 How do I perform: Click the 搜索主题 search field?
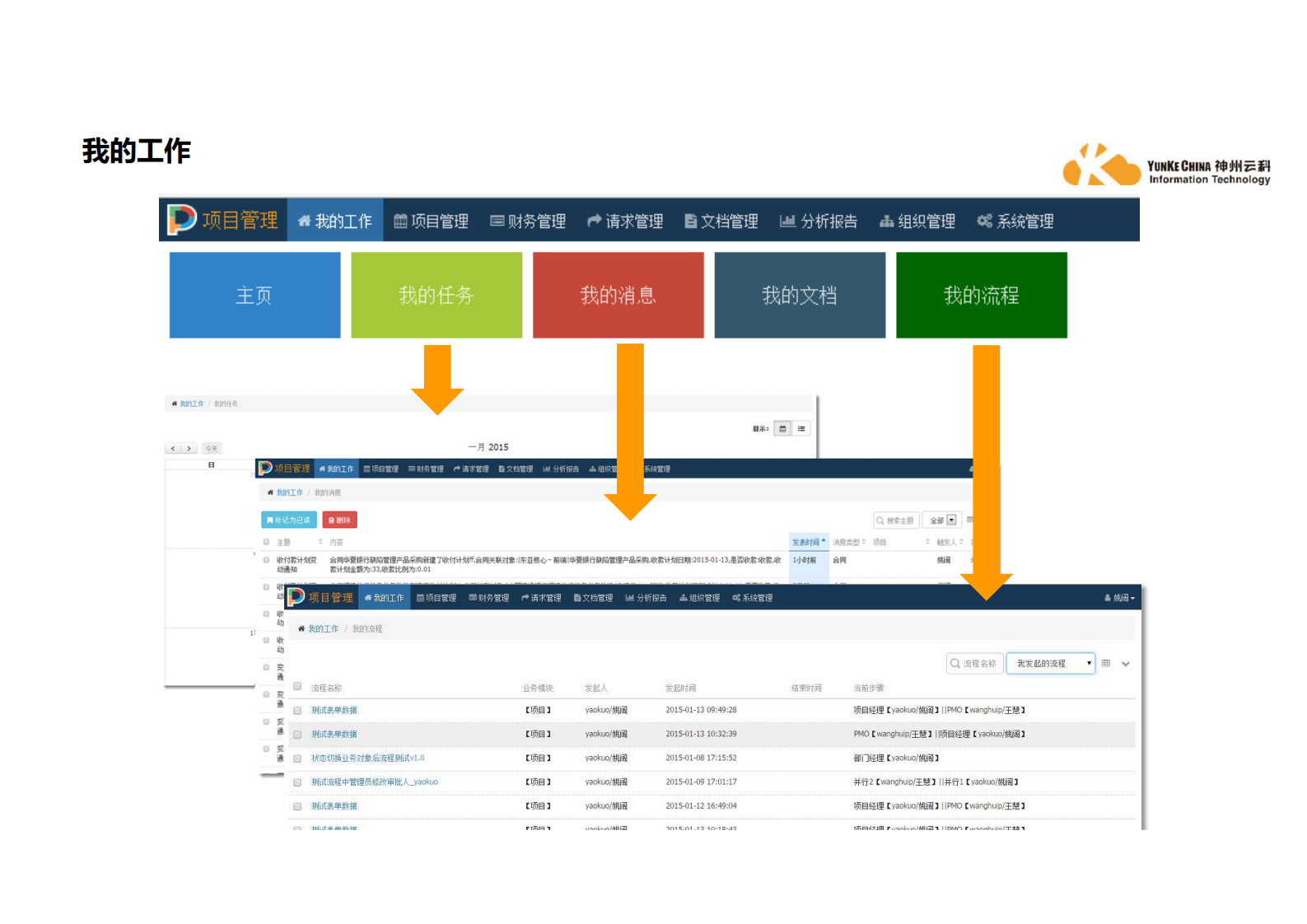(x=896, y=520)
